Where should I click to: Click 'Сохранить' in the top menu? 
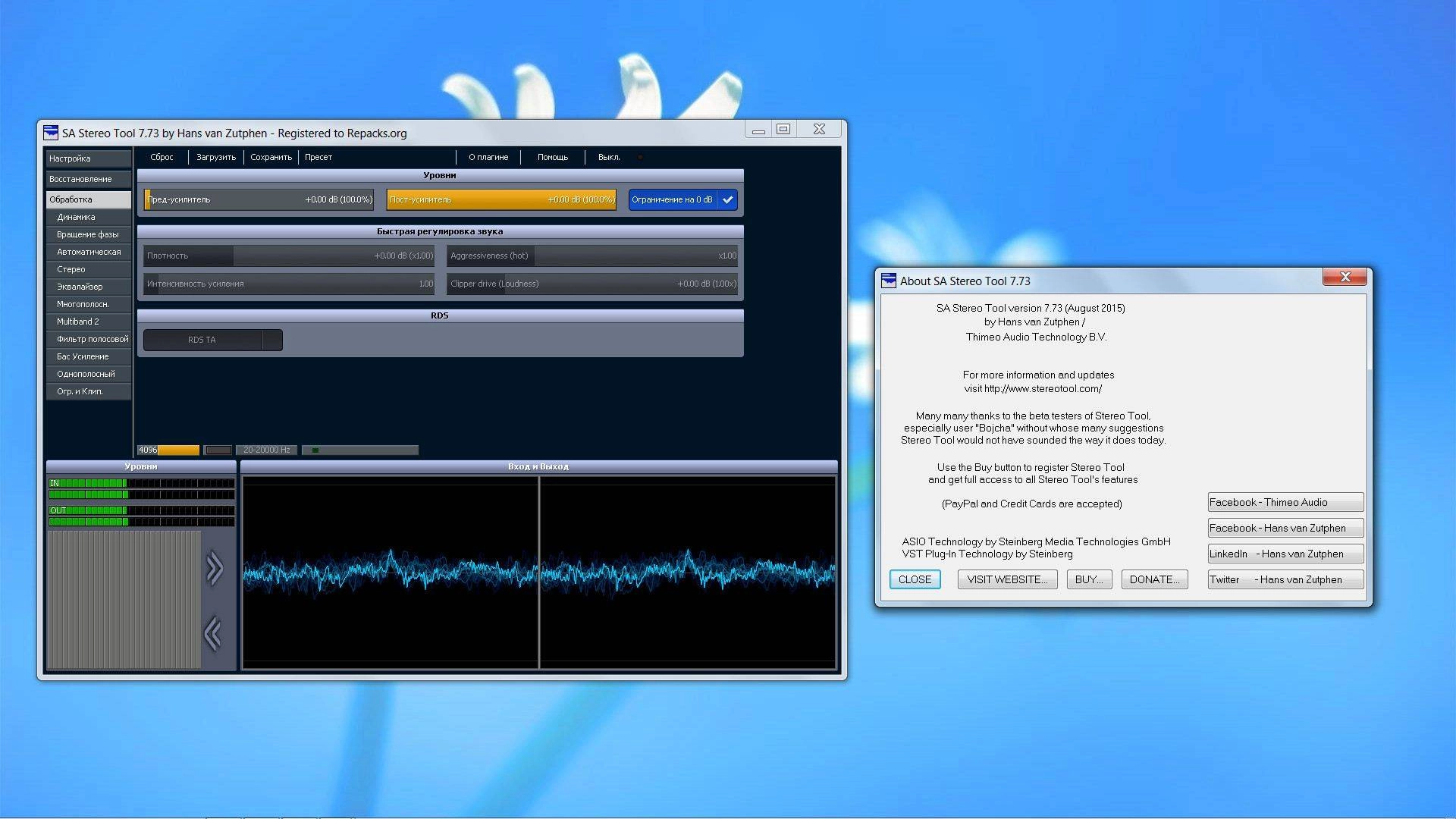(x=271, y=157)
